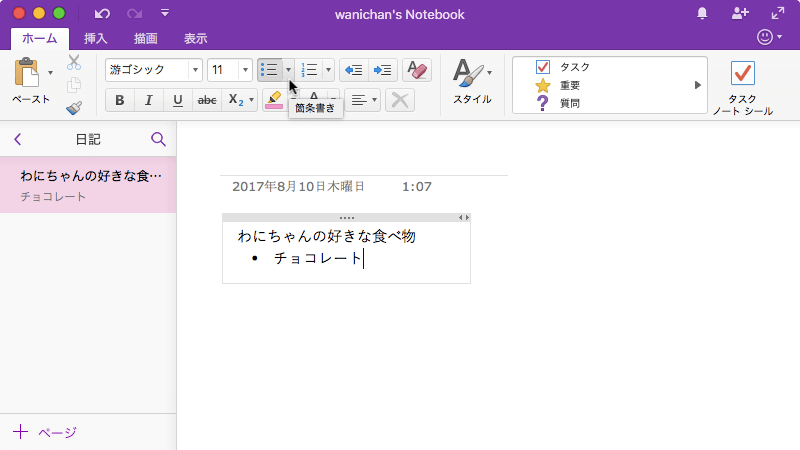The height and width of the screenshot is (450, 800).
Task: Select the 質問 question mark tag
Action: point(558,103)
